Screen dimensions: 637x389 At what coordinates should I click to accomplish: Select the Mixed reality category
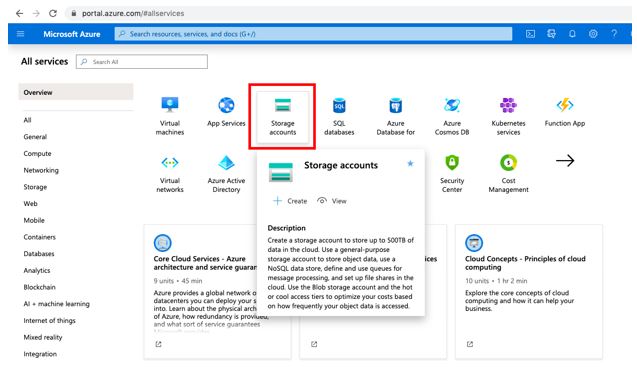43,337
